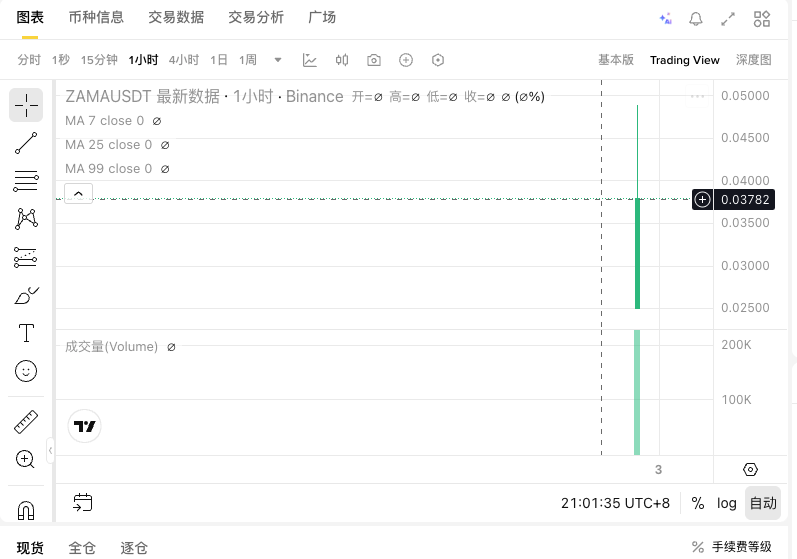797x559 pixels.
Task: Select the 全仓 margin tab
Action: pos(82,548)
